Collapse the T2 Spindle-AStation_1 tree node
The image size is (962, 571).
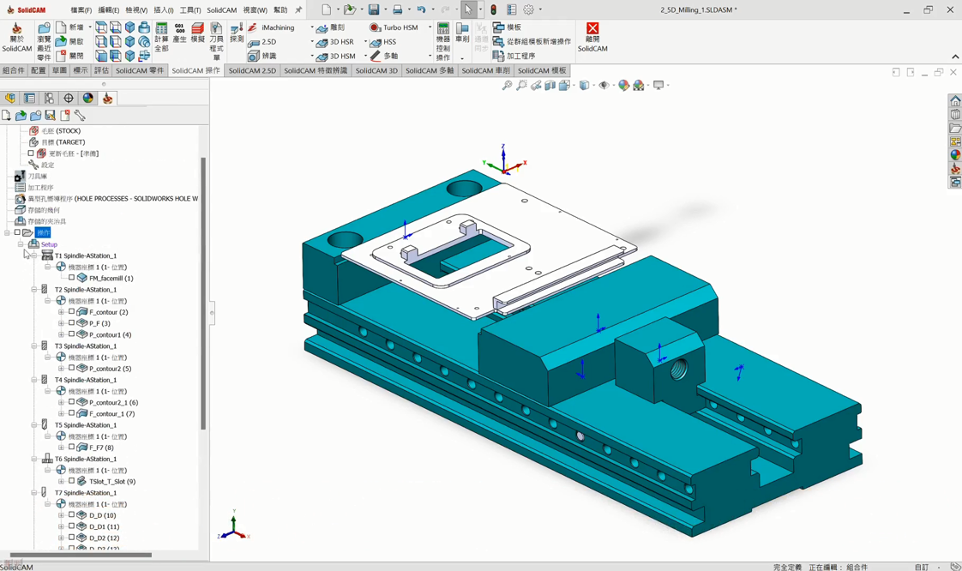pos(34,290)
